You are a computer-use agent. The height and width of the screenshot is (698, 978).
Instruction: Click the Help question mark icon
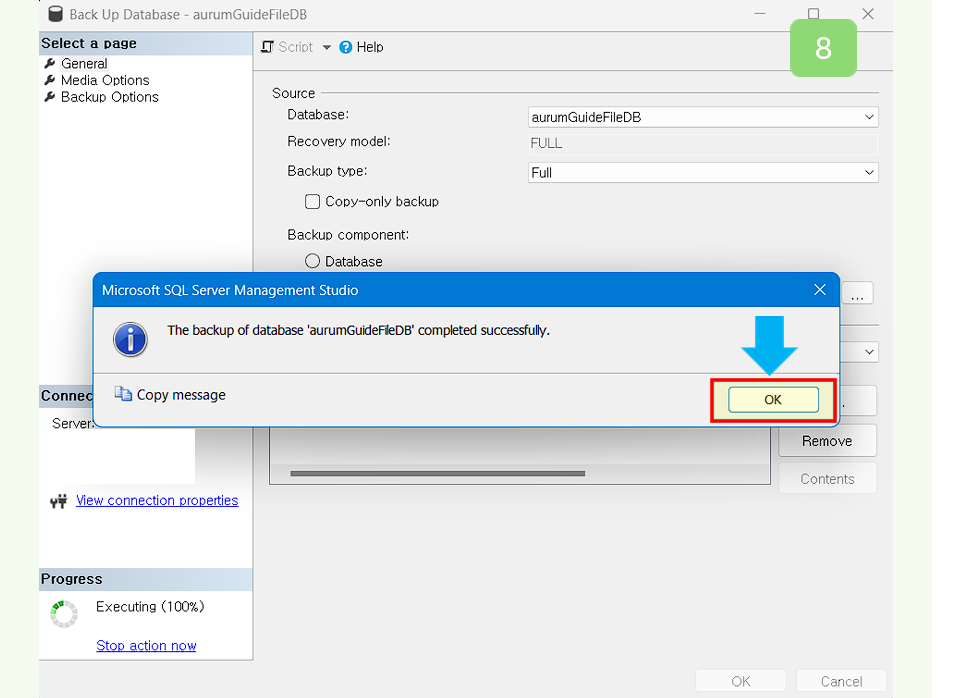pyautogui.click(x=346, y=47)
